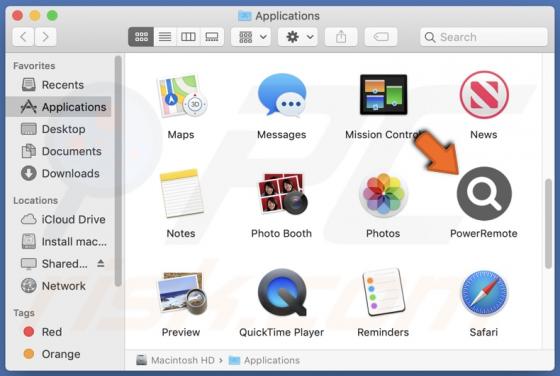Go forward with the forward arrow
560x376 pixels.
click(x=45, y=37)
